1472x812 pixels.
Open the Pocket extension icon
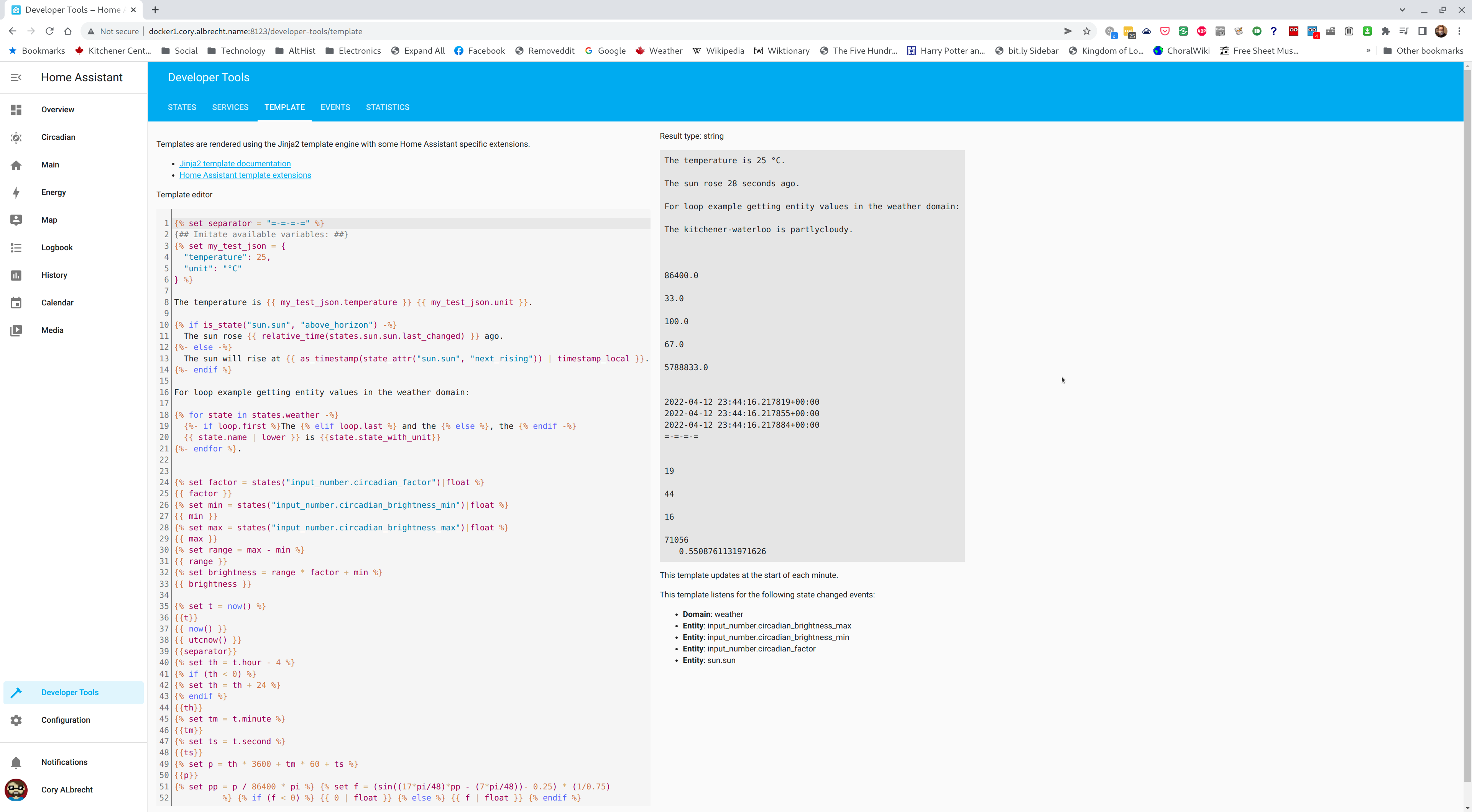(x=1165, y=31)
